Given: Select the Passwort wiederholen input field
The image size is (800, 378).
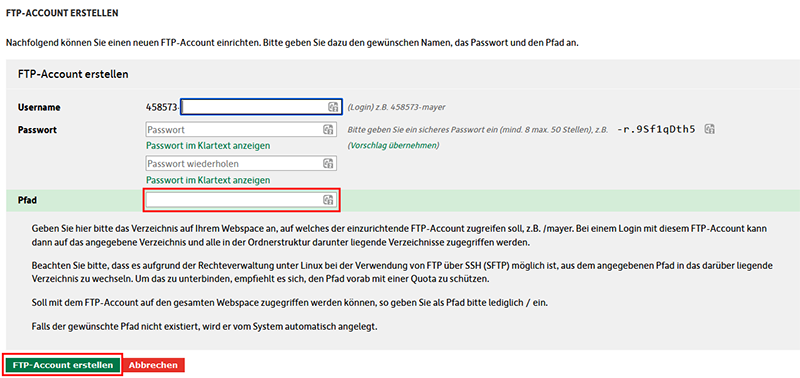Looking at the screenshot, I should pyautogui.click(x=241, y=164).
